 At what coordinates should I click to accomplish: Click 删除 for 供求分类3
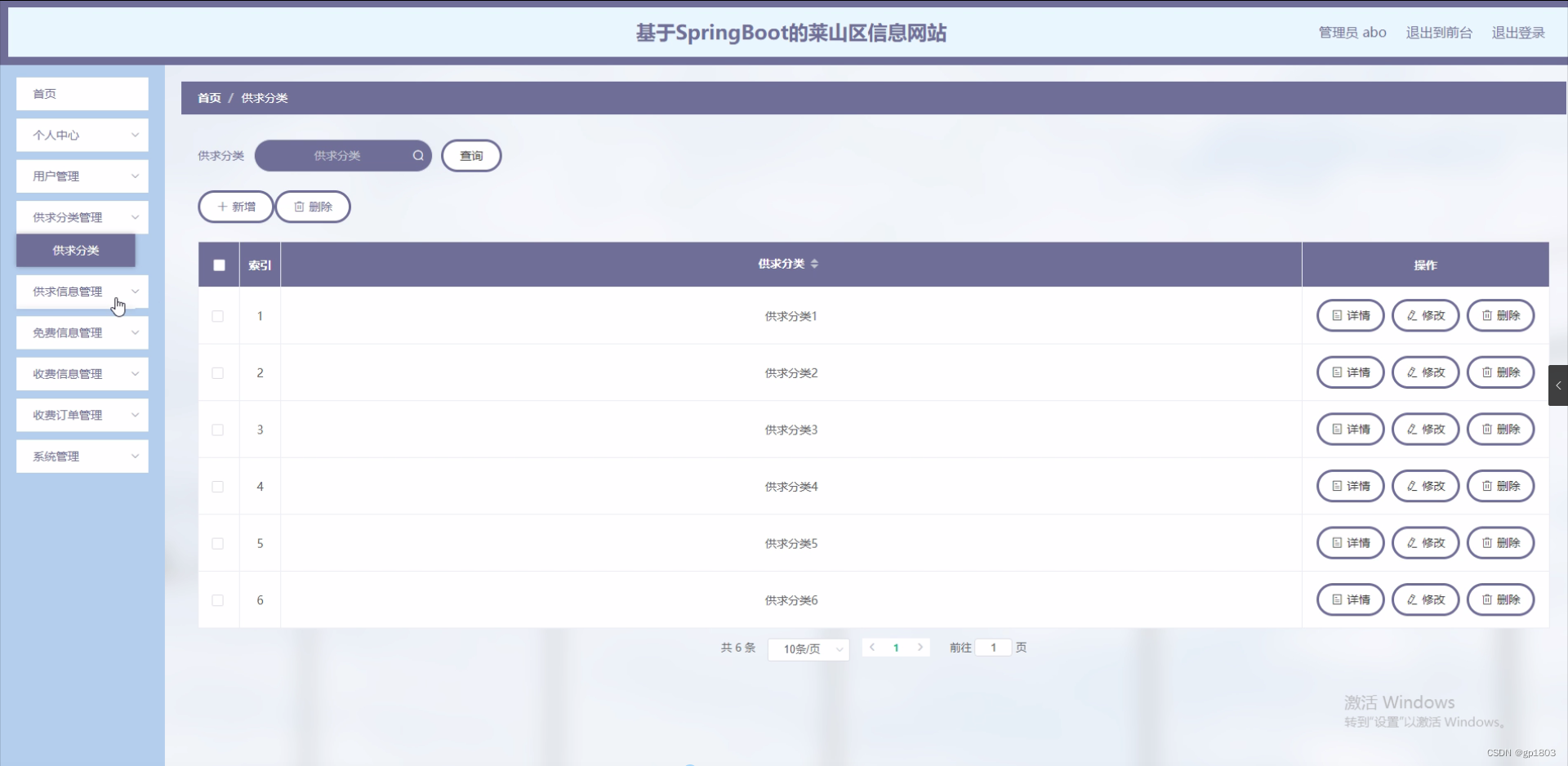(x=1501, y=429)
